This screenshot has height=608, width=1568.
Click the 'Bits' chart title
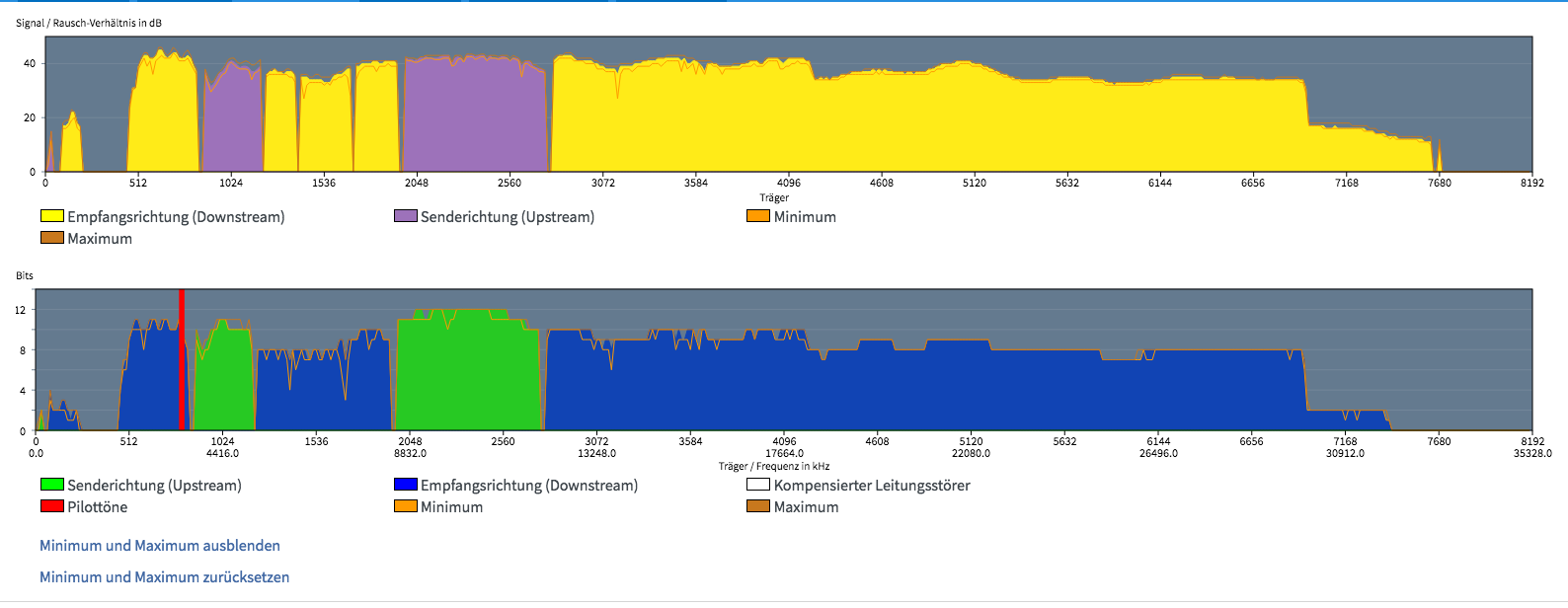(25, 275)
